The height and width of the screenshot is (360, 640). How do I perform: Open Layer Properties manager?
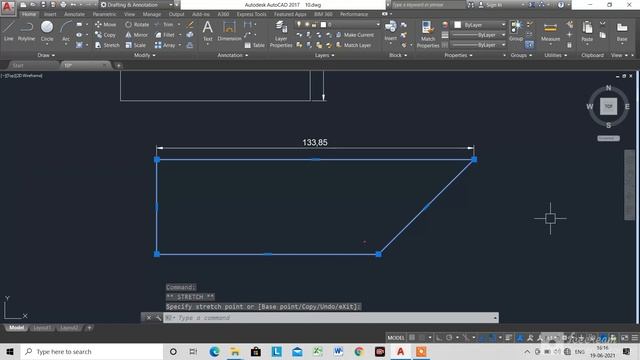click(x=281, y=34)
